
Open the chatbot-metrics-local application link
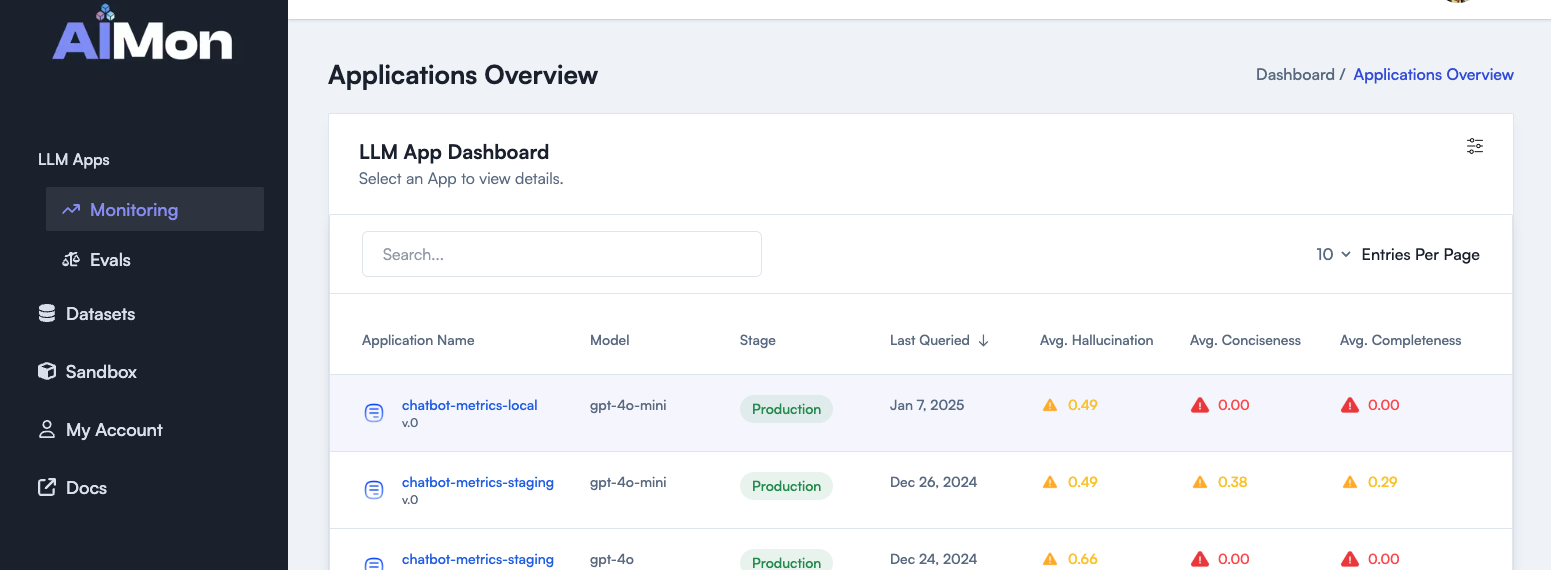click(x=469, y=405)
